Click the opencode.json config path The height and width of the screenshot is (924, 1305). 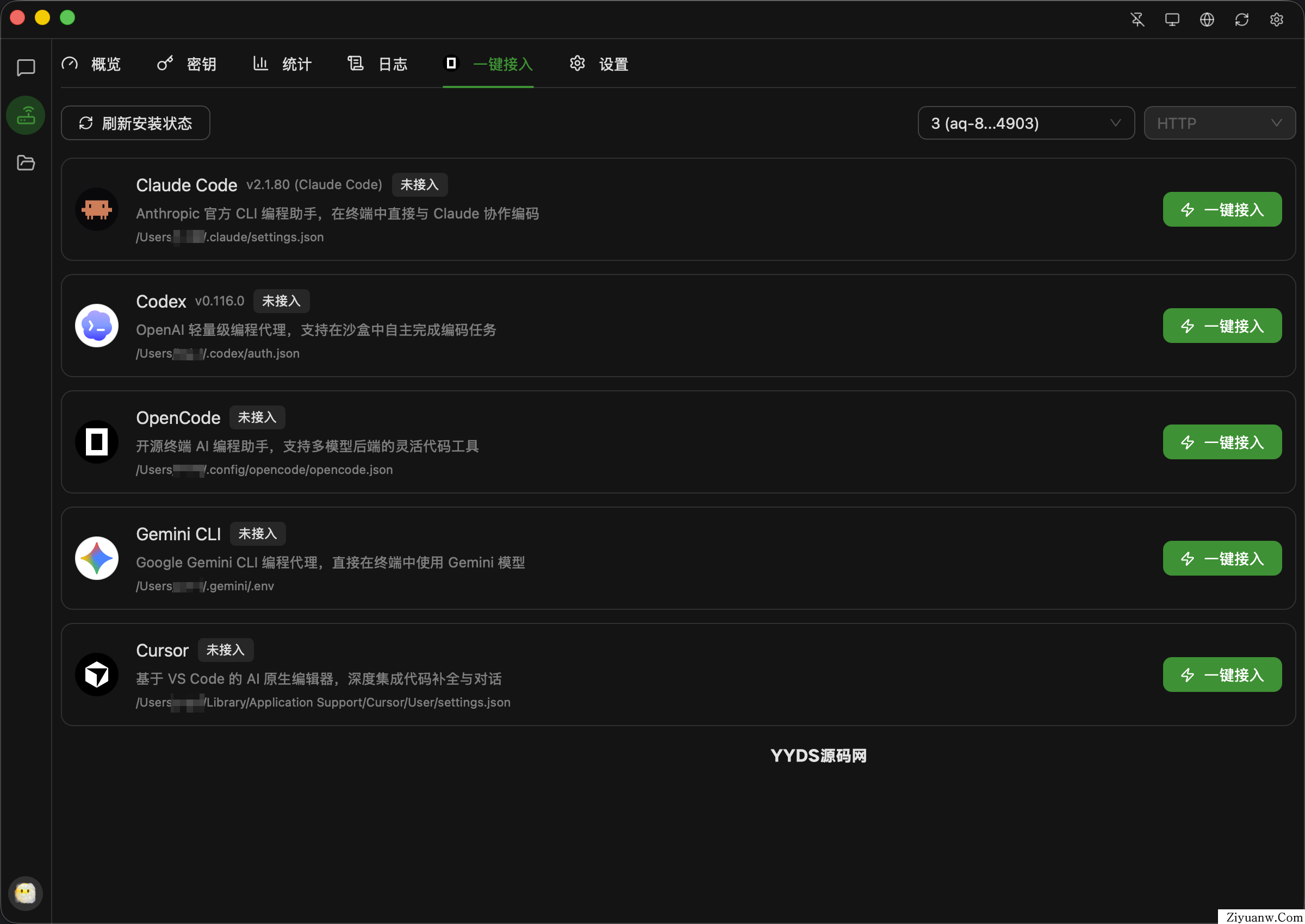(x=265, y=470)
